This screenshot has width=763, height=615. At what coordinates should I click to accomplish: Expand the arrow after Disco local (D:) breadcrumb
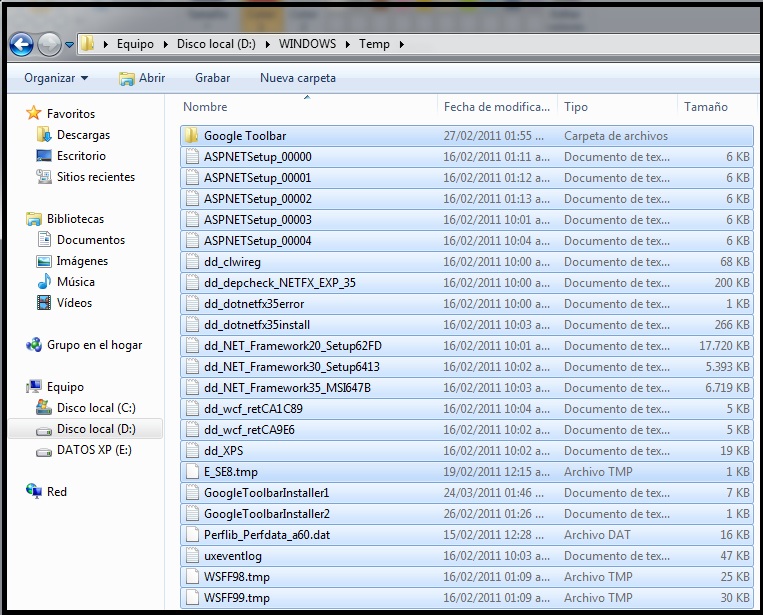268,44
